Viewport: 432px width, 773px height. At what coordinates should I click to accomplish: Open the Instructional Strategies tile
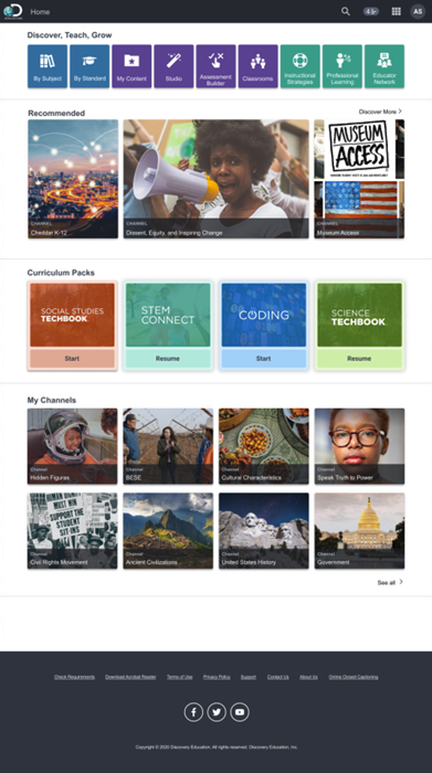(300, 66)
